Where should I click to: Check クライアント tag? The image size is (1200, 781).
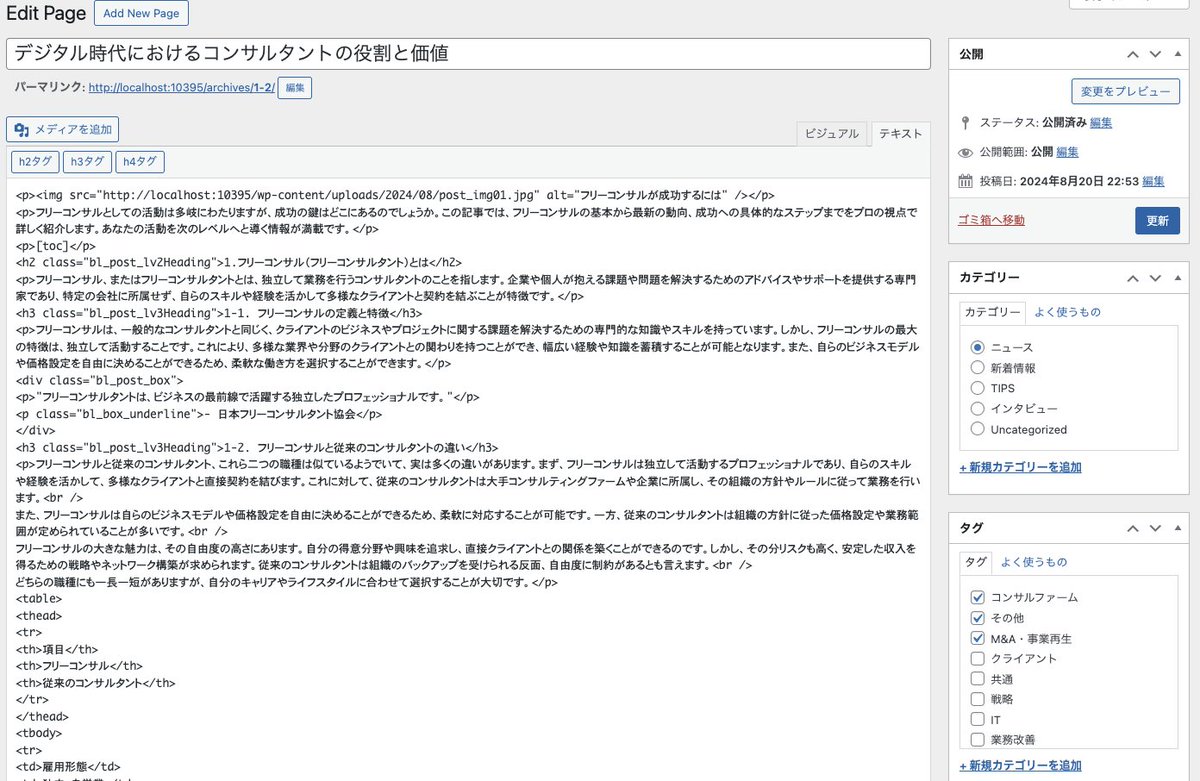pos(977,658)
